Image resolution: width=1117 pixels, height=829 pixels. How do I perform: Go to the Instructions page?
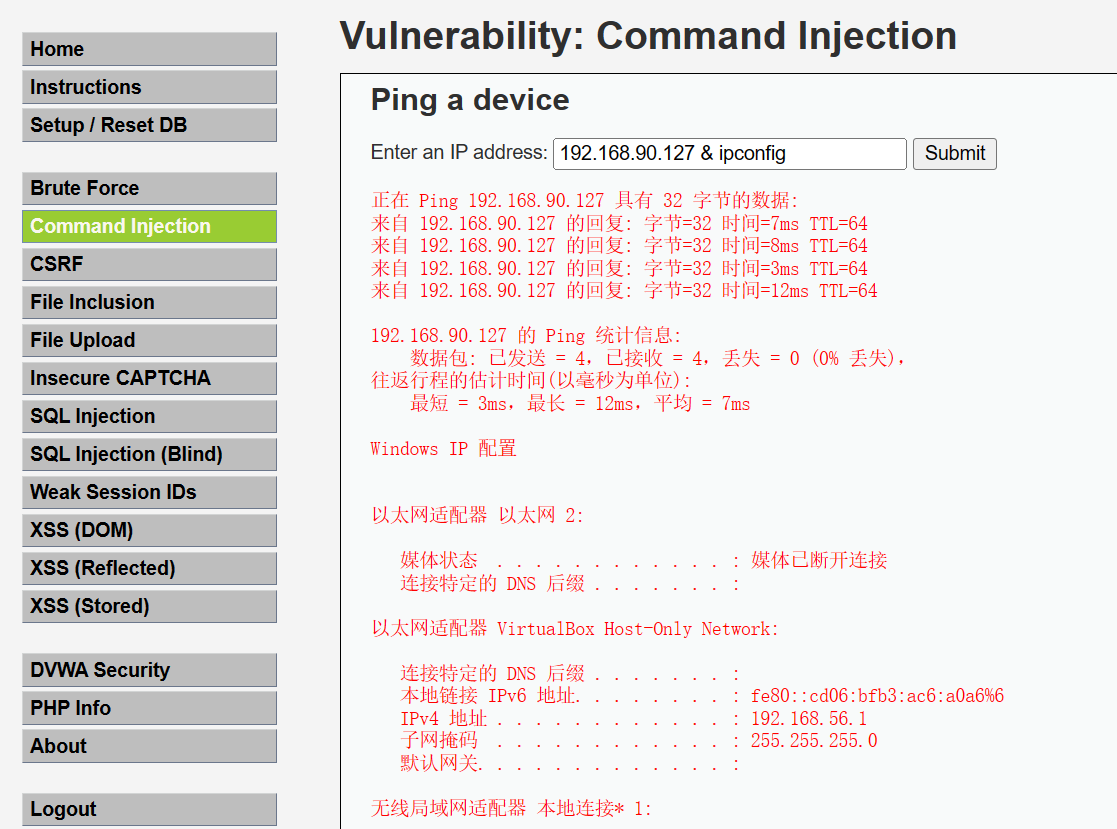click(x=149, y=87)
